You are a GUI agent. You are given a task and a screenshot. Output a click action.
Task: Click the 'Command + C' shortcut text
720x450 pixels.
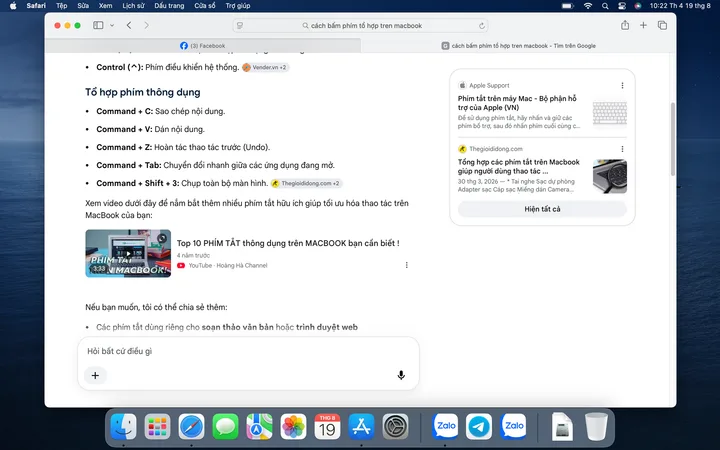tap(124, 111)
